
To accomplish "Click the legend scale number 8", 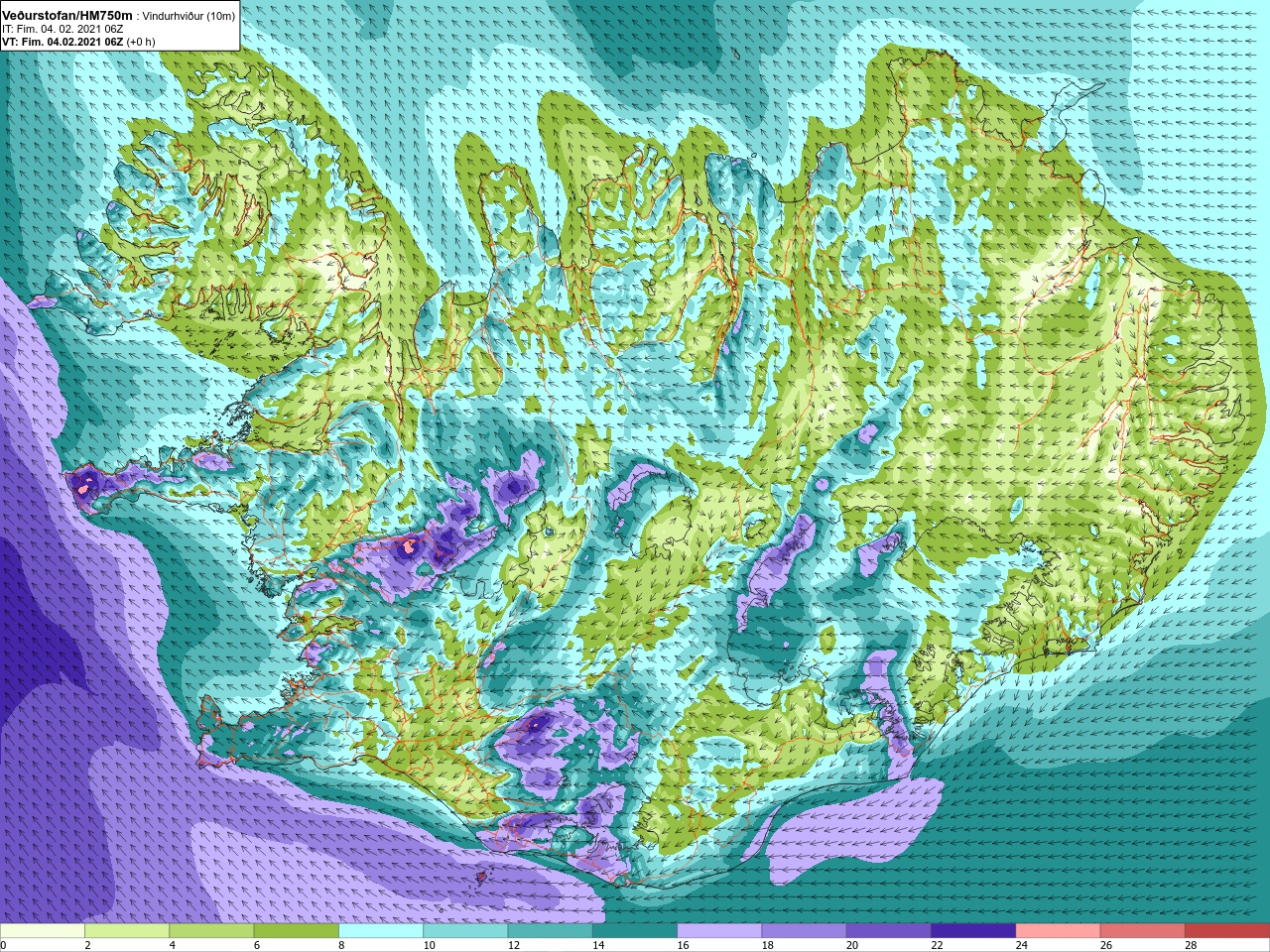I will 342,946.
